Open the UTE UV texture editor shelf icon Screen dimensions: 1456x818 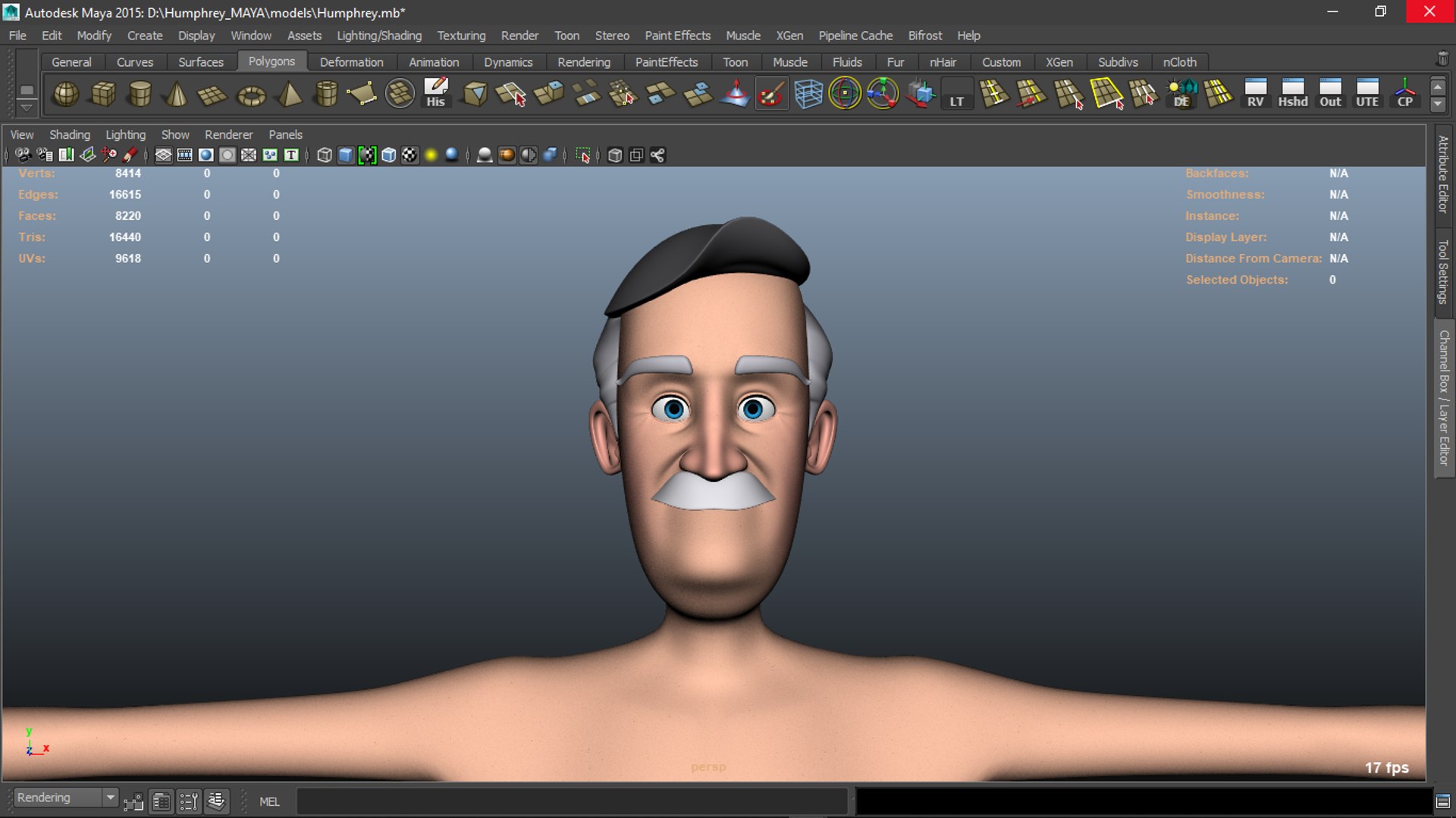coord(1367,93)
